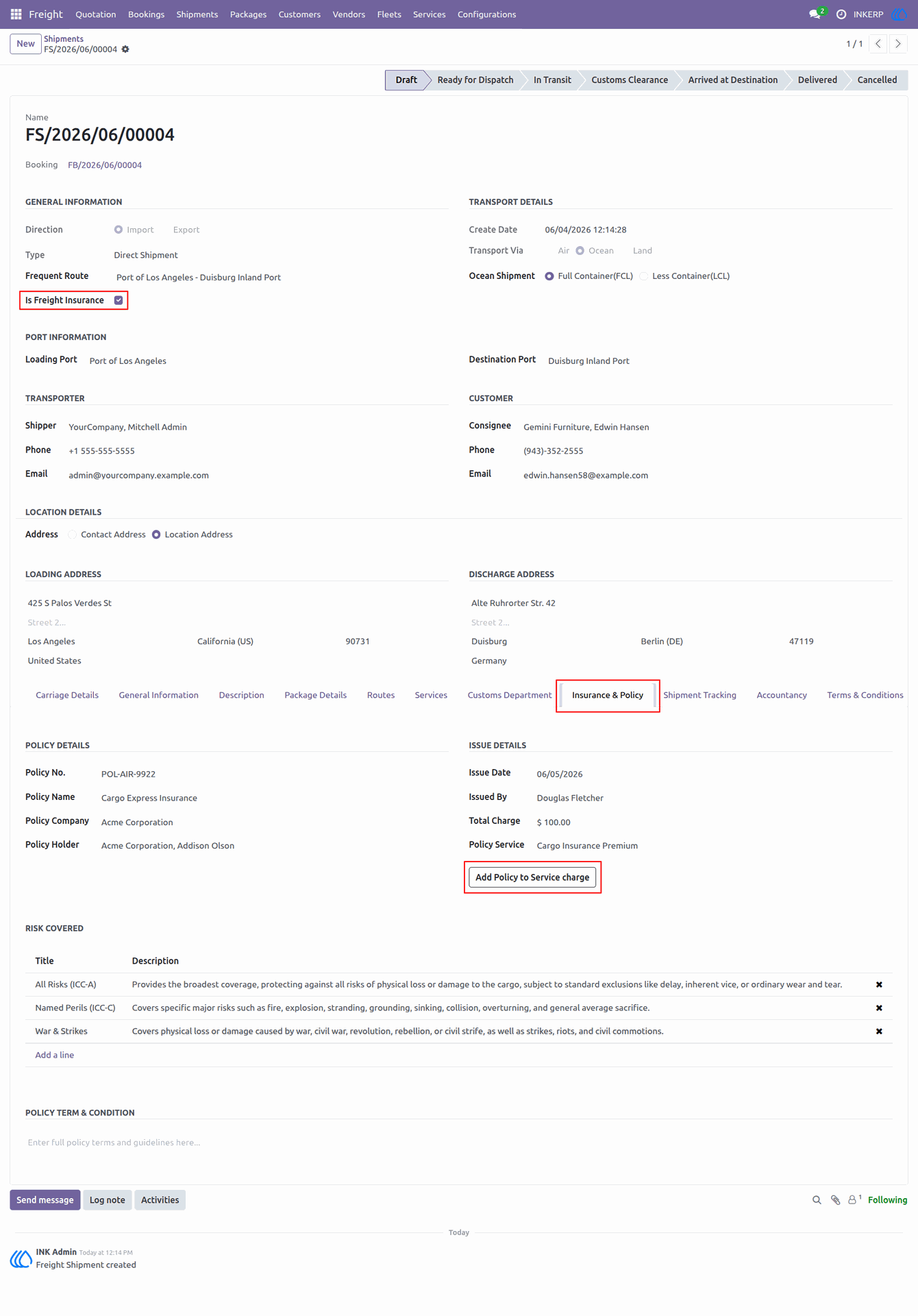Open the Configurations menu
The image size is (918, 1316).
(x=486, y=14)
